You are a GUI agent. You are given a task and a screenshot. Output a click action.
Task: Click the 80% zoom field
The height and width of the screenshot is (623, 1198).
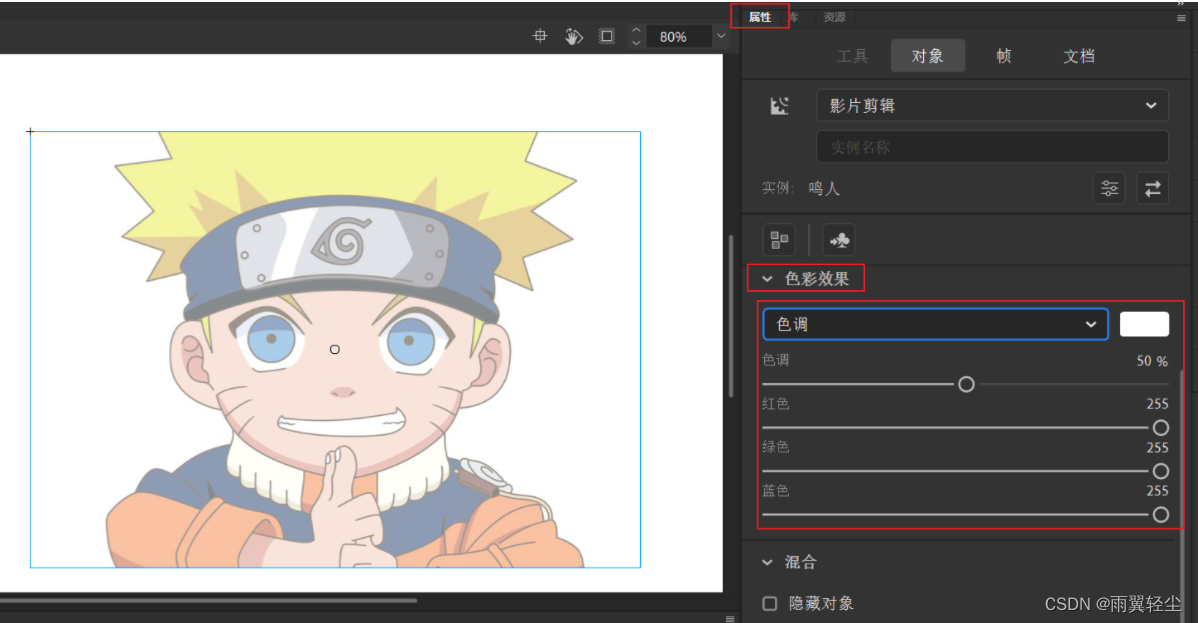pos(679,37)
